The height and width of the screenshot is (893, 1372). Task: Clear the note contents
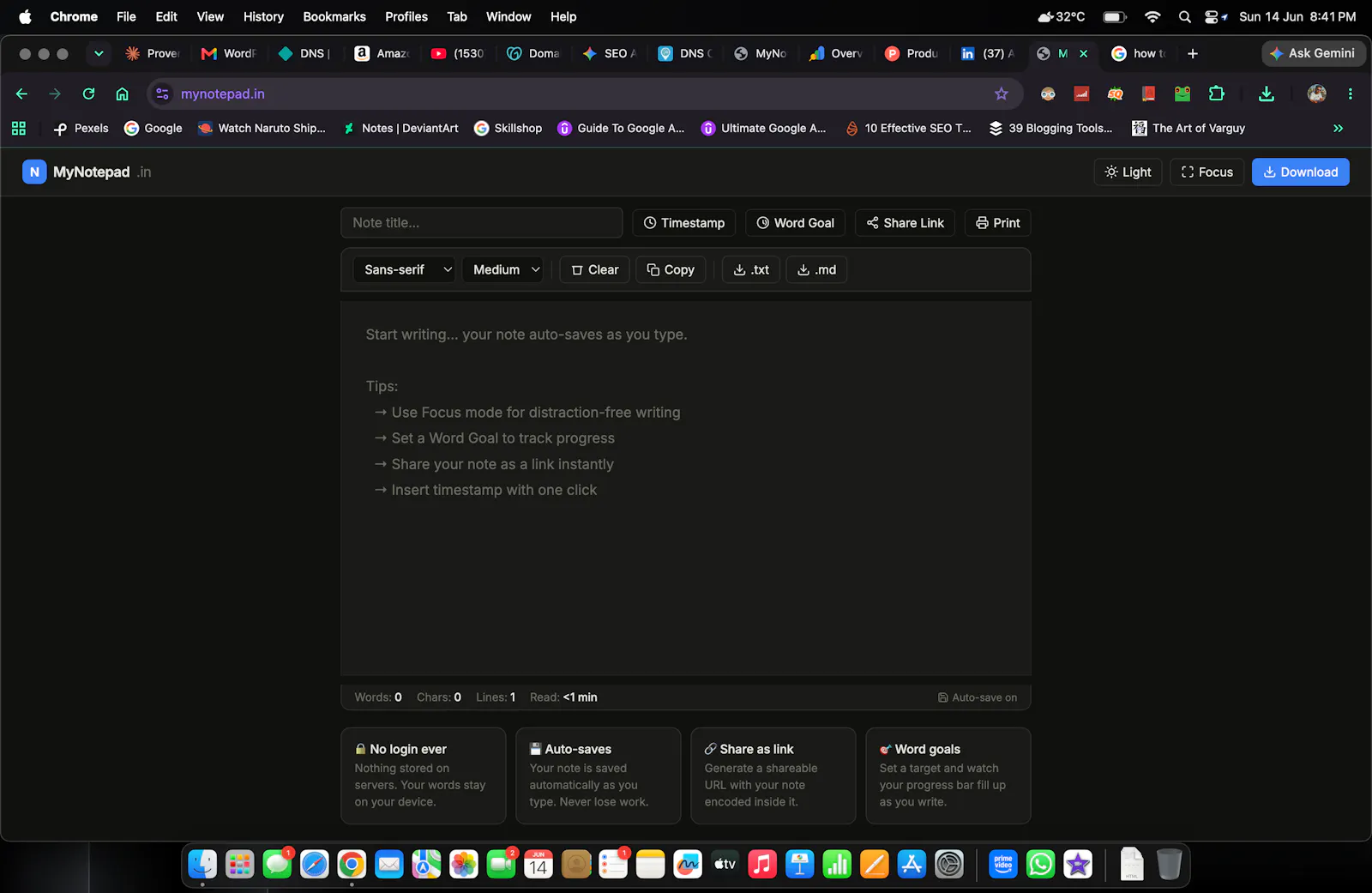tap(595, 269)
